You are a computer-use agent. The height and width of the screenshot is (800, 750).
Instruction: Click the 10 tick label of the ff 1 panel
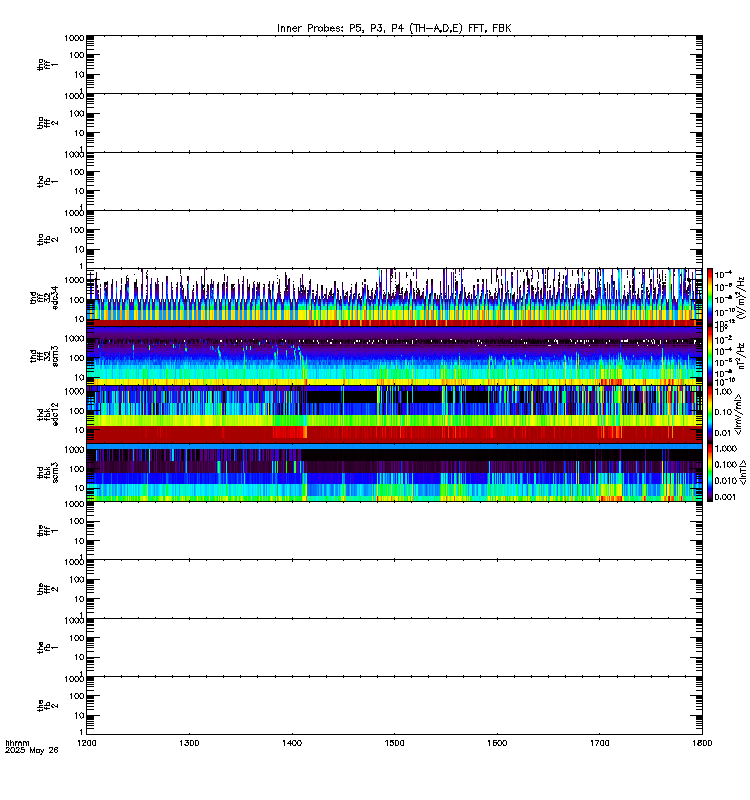click(80, 541)
